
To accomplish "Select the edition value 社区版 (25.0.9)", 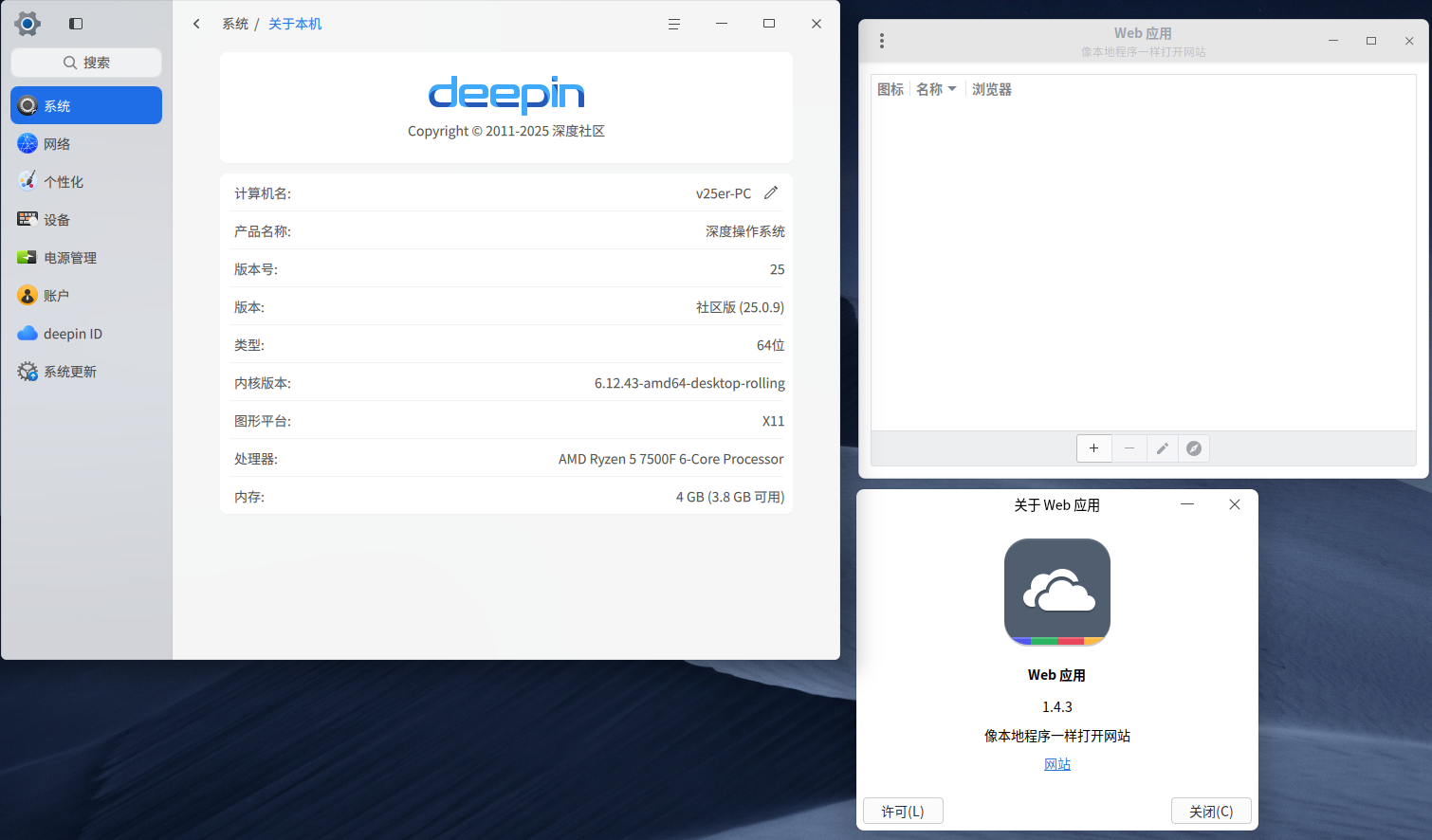I will (740, 307).
